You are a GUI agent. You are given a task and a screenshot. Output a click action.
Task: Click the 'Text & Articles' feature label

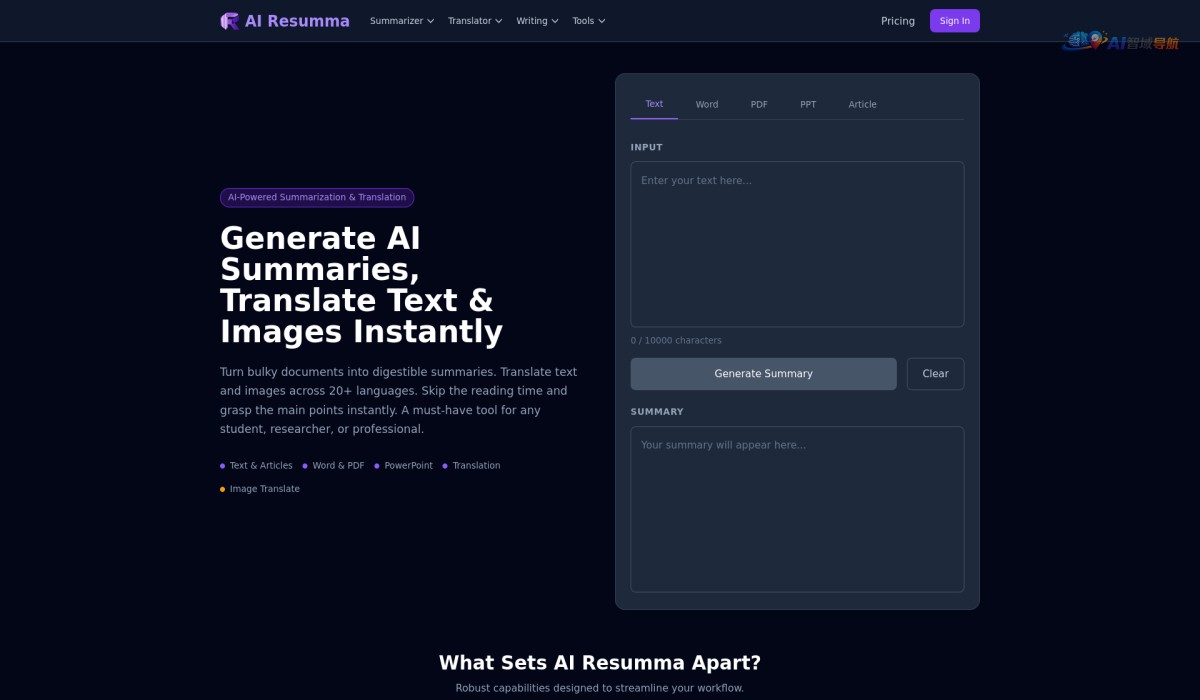tap(261, 466)
